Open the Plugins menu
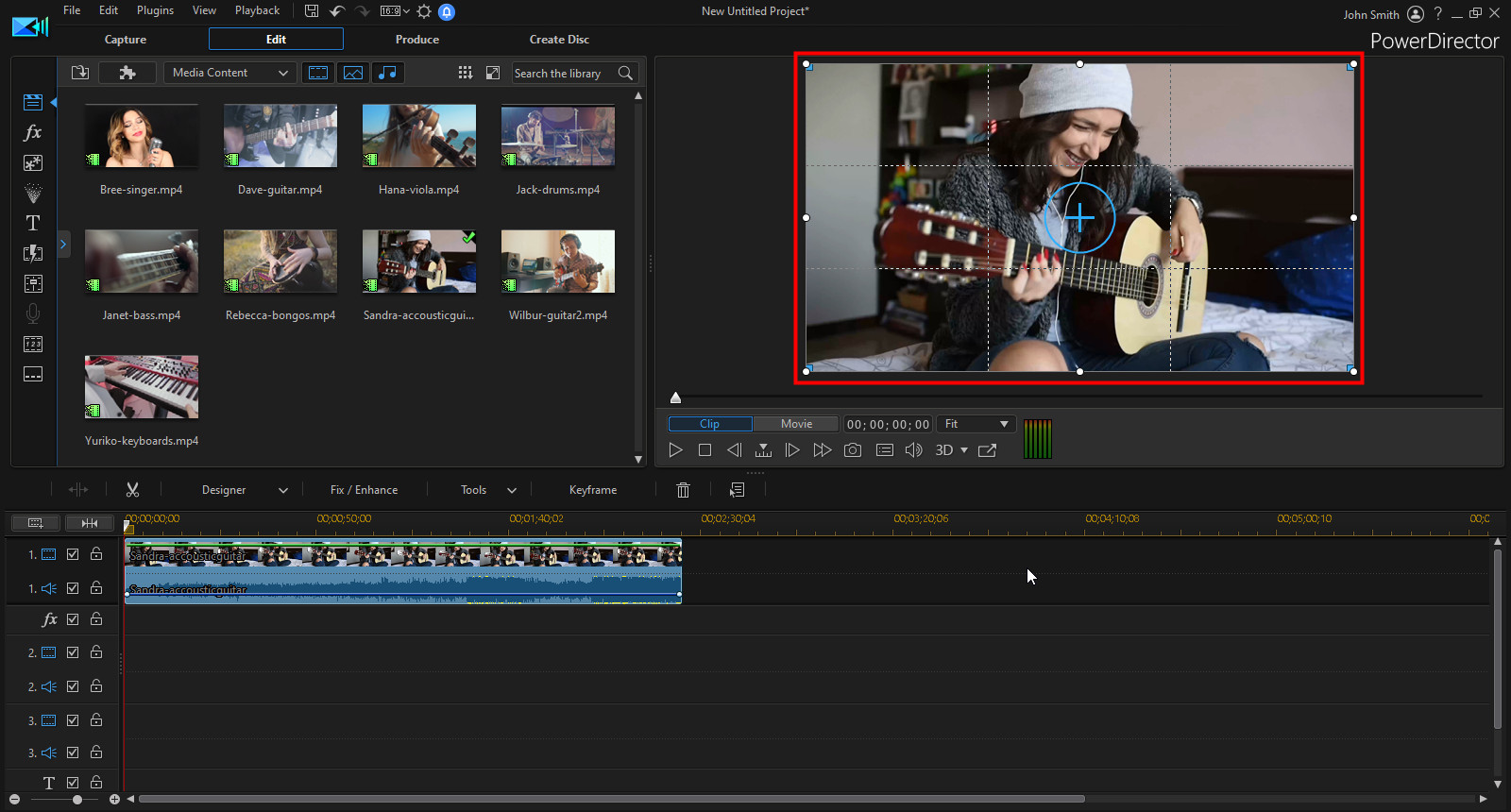The height and width of the screenshot is (812, 1511). point(155,10)
